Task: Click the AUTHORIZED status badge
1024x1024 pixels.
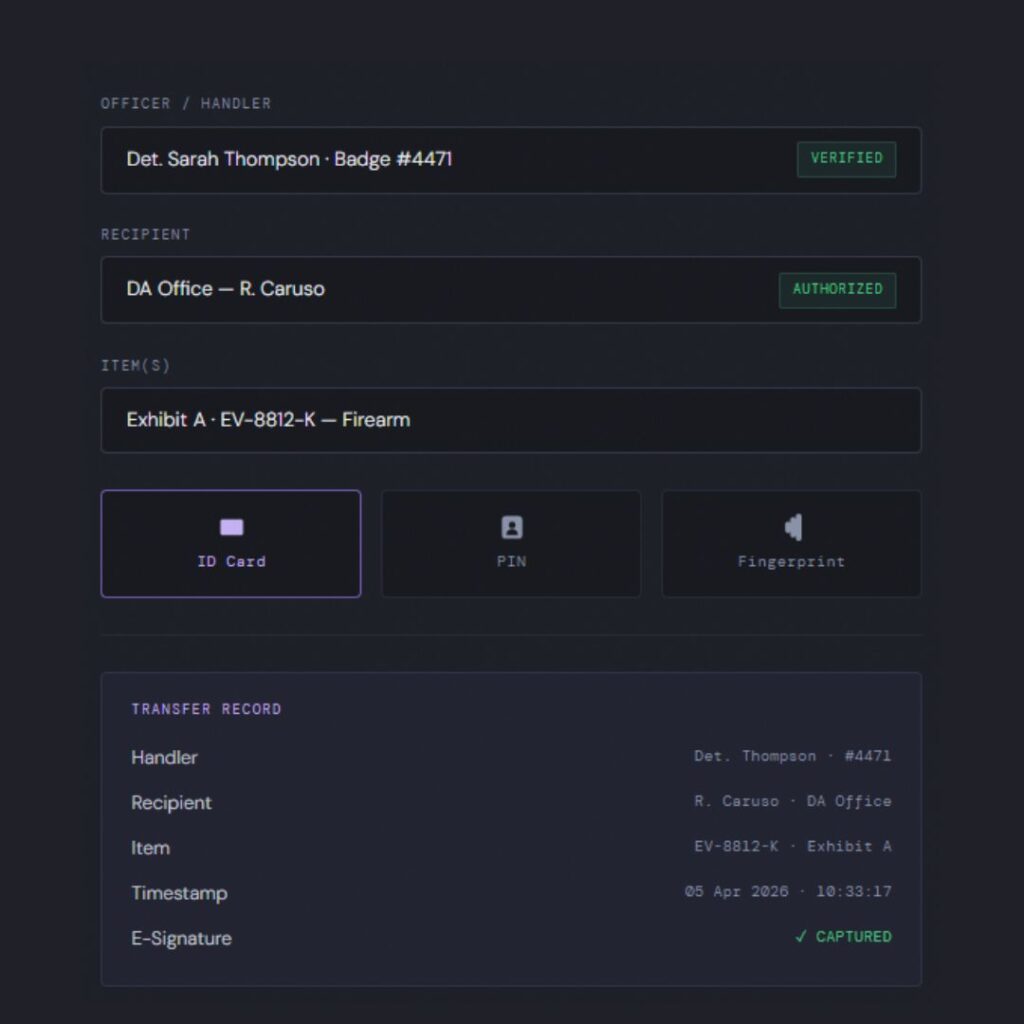Action: tap(837, 290)
